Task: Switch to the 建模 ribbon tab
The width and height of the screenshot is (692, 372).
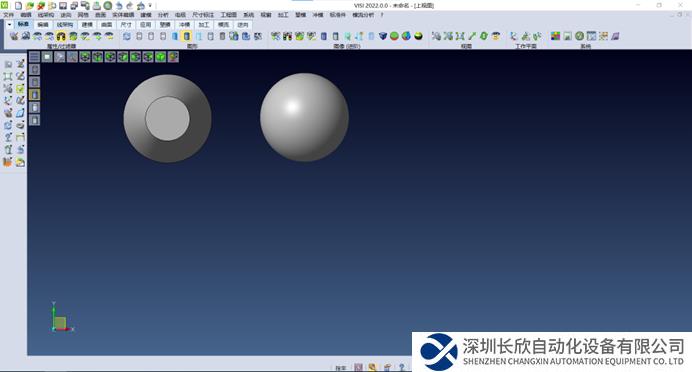Action: [x=87, y=25]
